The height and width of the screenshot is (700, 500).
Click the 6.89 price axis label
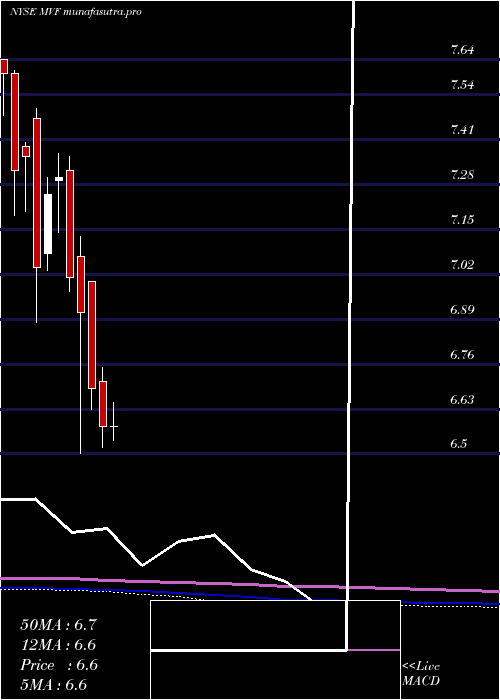tap(462, 309)
